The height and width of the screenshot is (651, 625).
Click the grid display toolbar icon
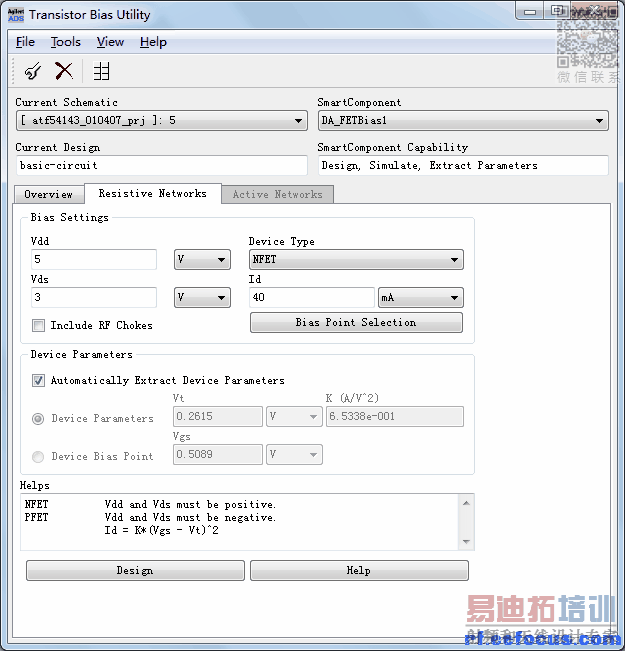coord(101,71)
